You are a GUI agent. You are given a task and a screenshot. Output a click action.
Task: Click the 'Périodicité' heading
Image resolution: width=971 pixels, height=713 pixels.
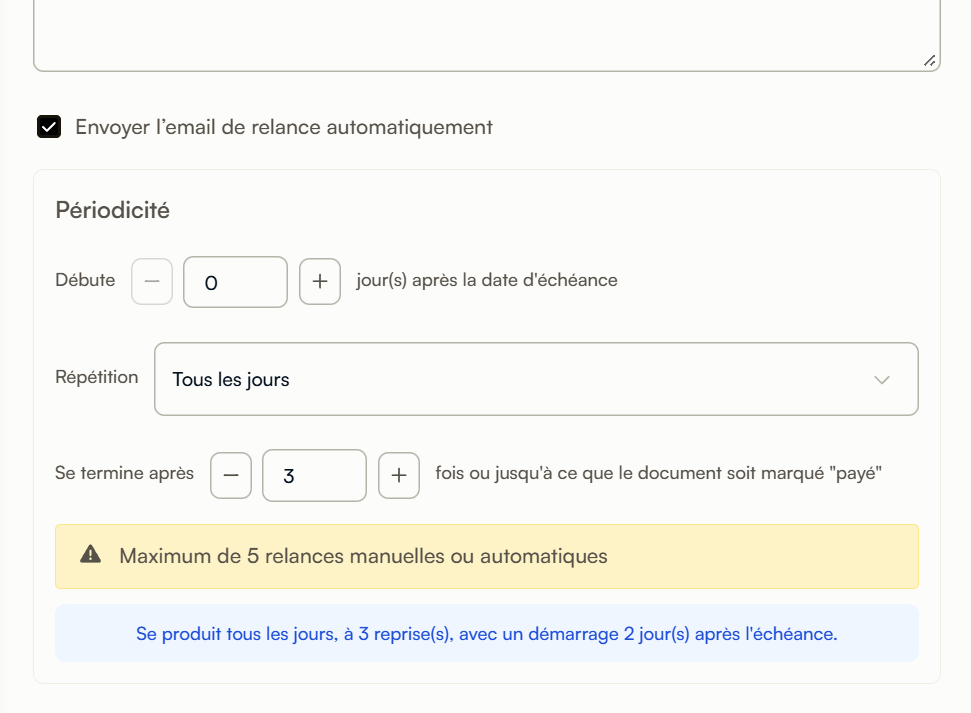[x=113, y=210]
